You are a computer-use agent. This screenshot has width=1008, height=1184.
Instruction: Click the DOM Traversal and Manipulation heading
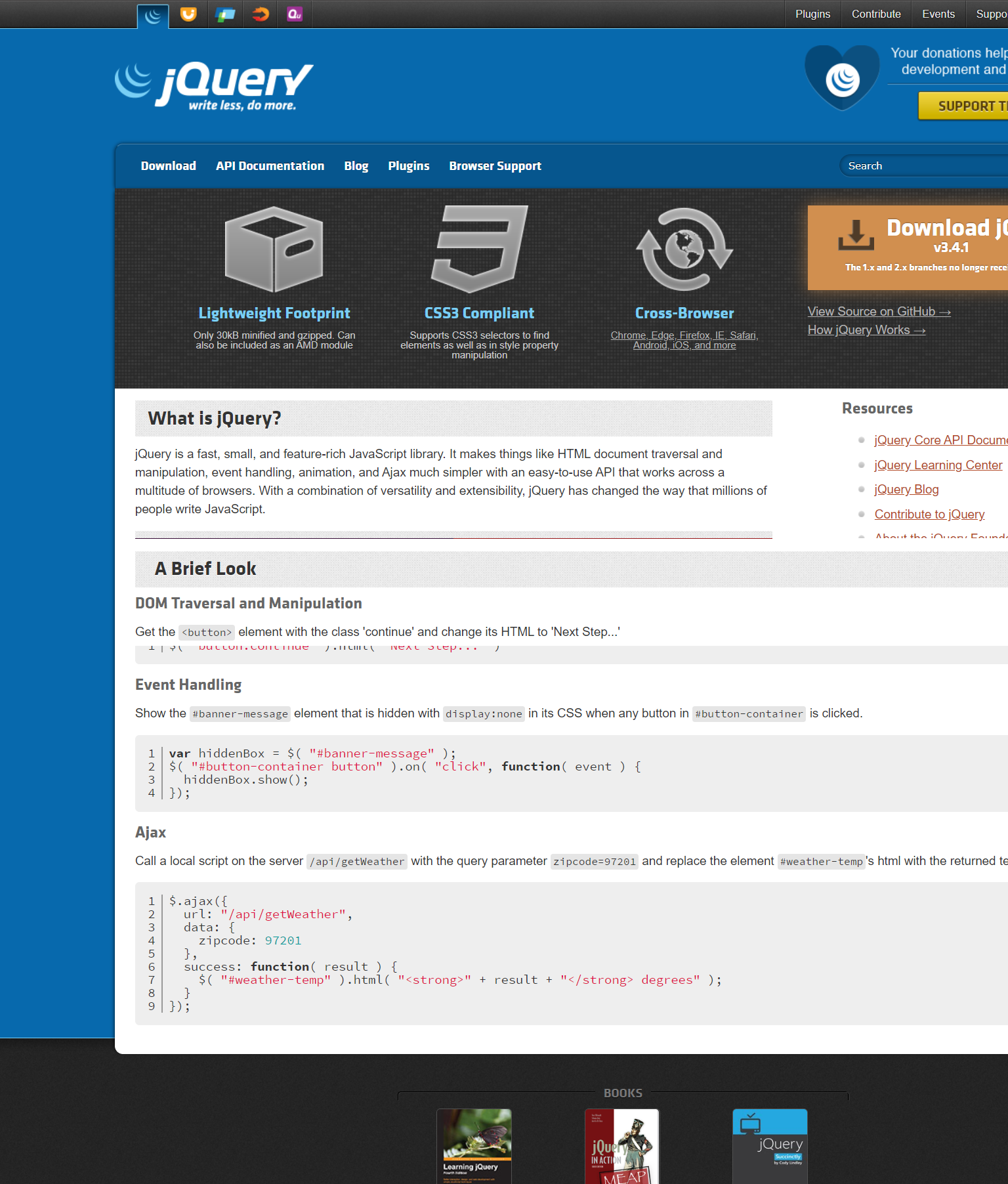tap(249, 603)
